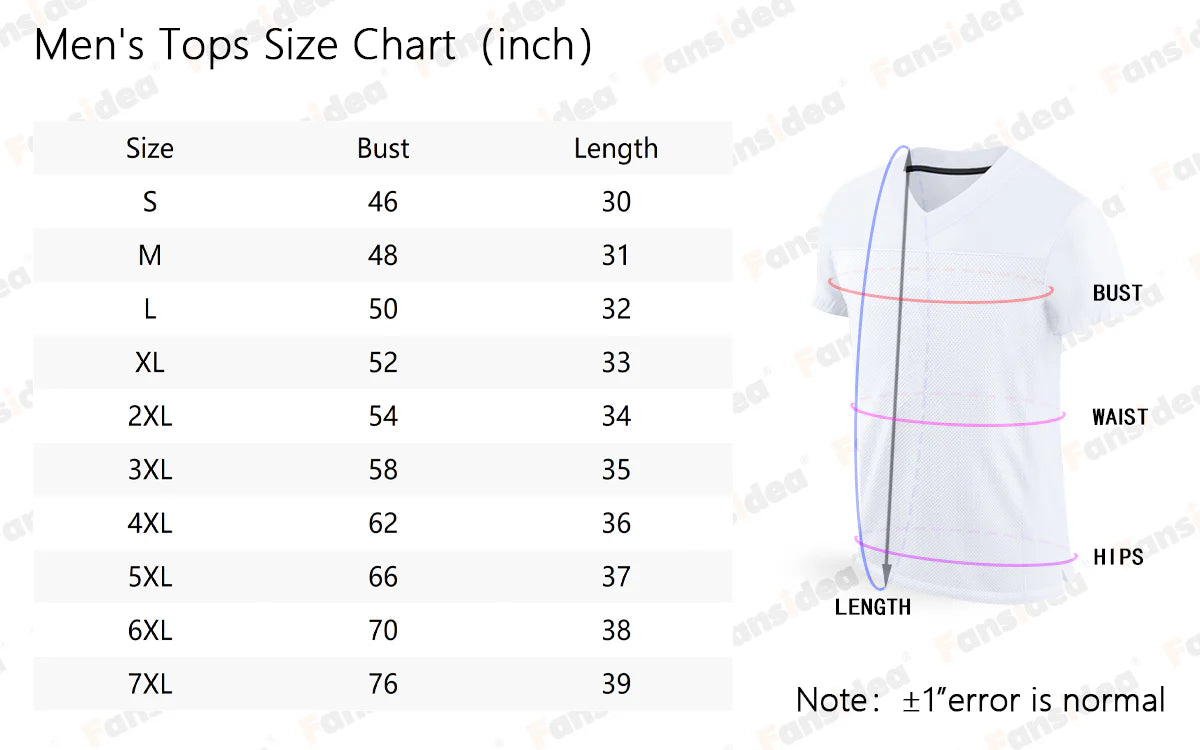Click the 5XL size label
Screen dimensions: 1200x750
[150, 577]
